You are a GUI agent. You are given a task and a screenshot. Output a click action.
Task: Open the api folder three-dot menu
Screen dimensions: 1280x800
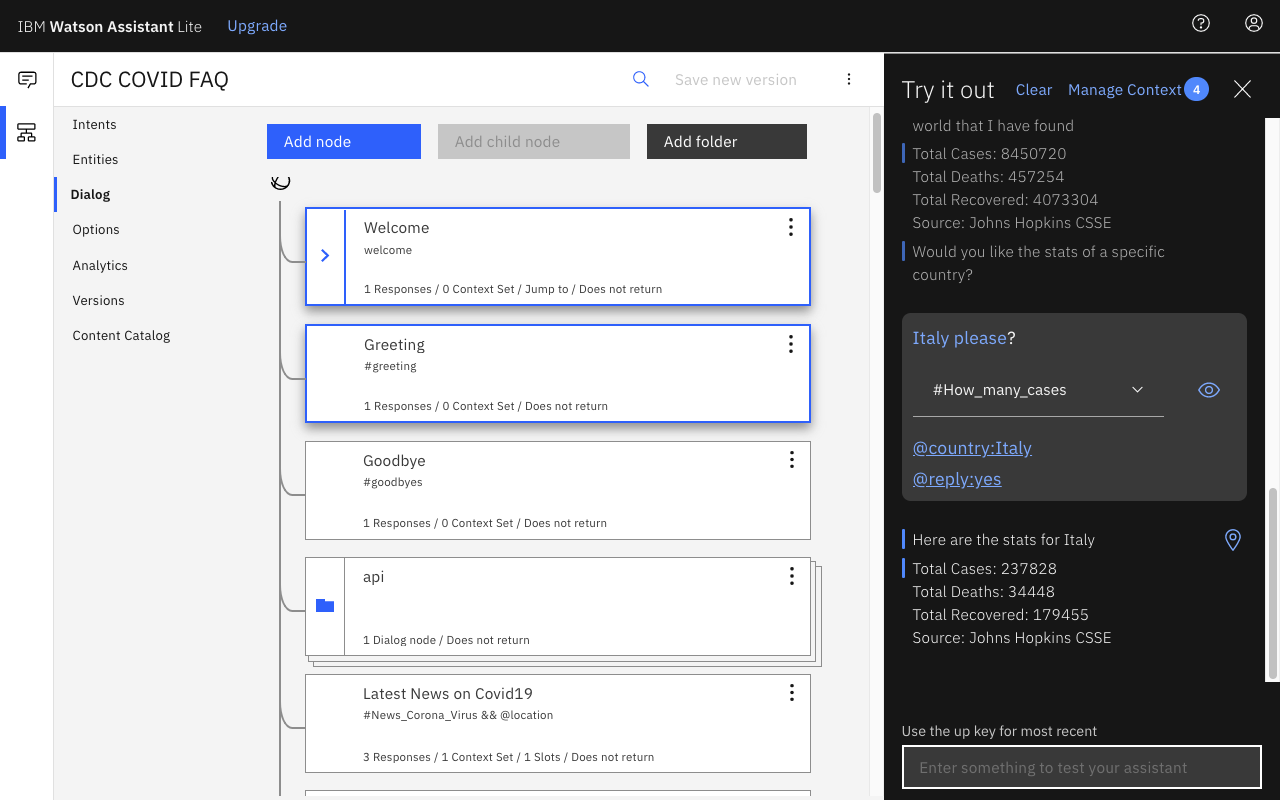coord(791,576)
